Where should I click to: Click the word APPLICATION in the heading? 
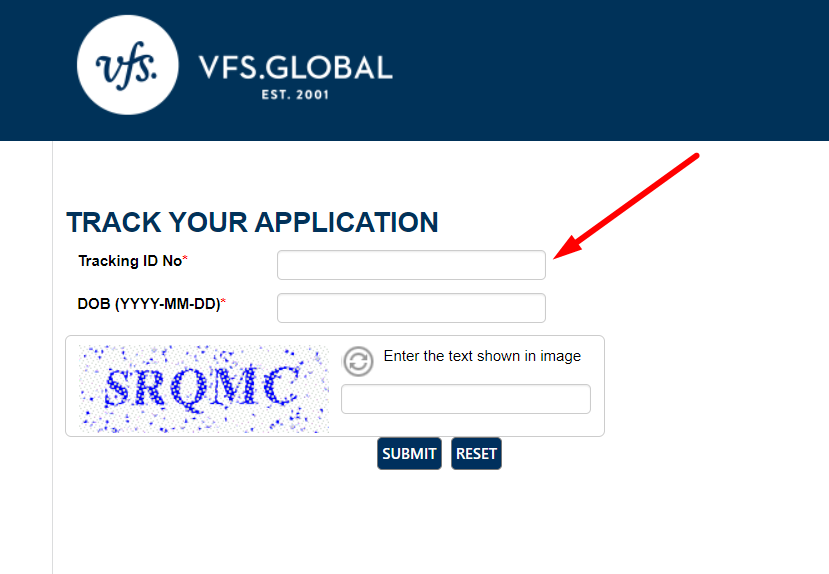pyautogui.click(x=347, y=222)
